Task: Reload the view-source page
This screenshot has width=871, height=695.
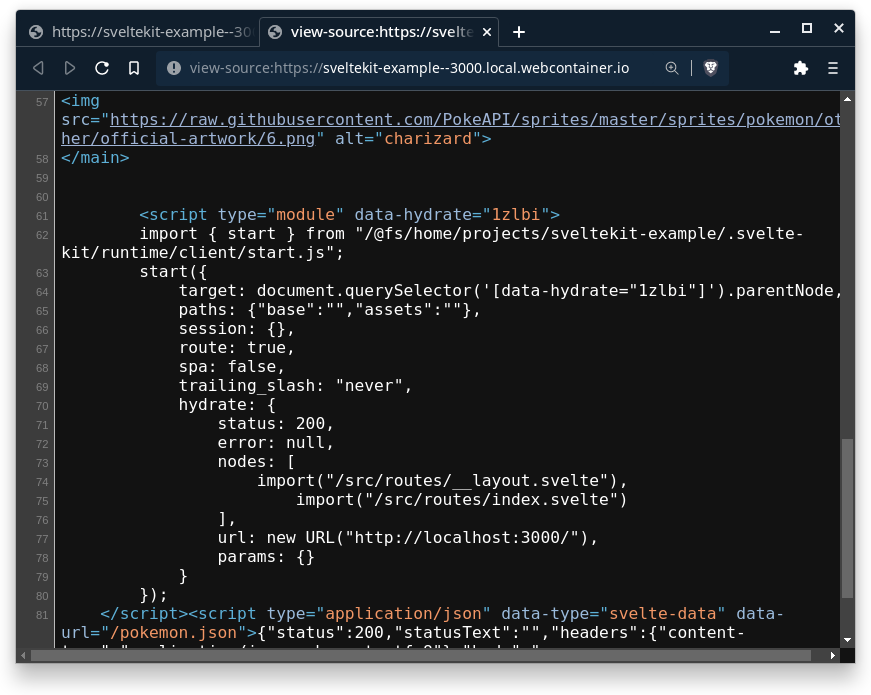Action: click(102, 68)
